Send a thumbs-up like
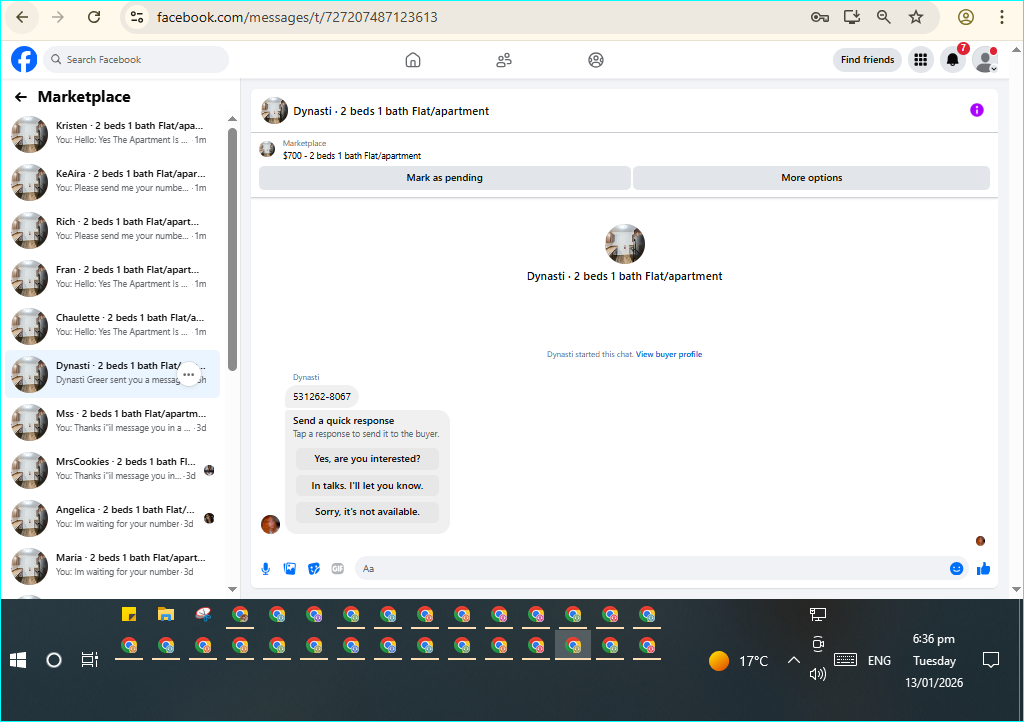 click(984, 569)
